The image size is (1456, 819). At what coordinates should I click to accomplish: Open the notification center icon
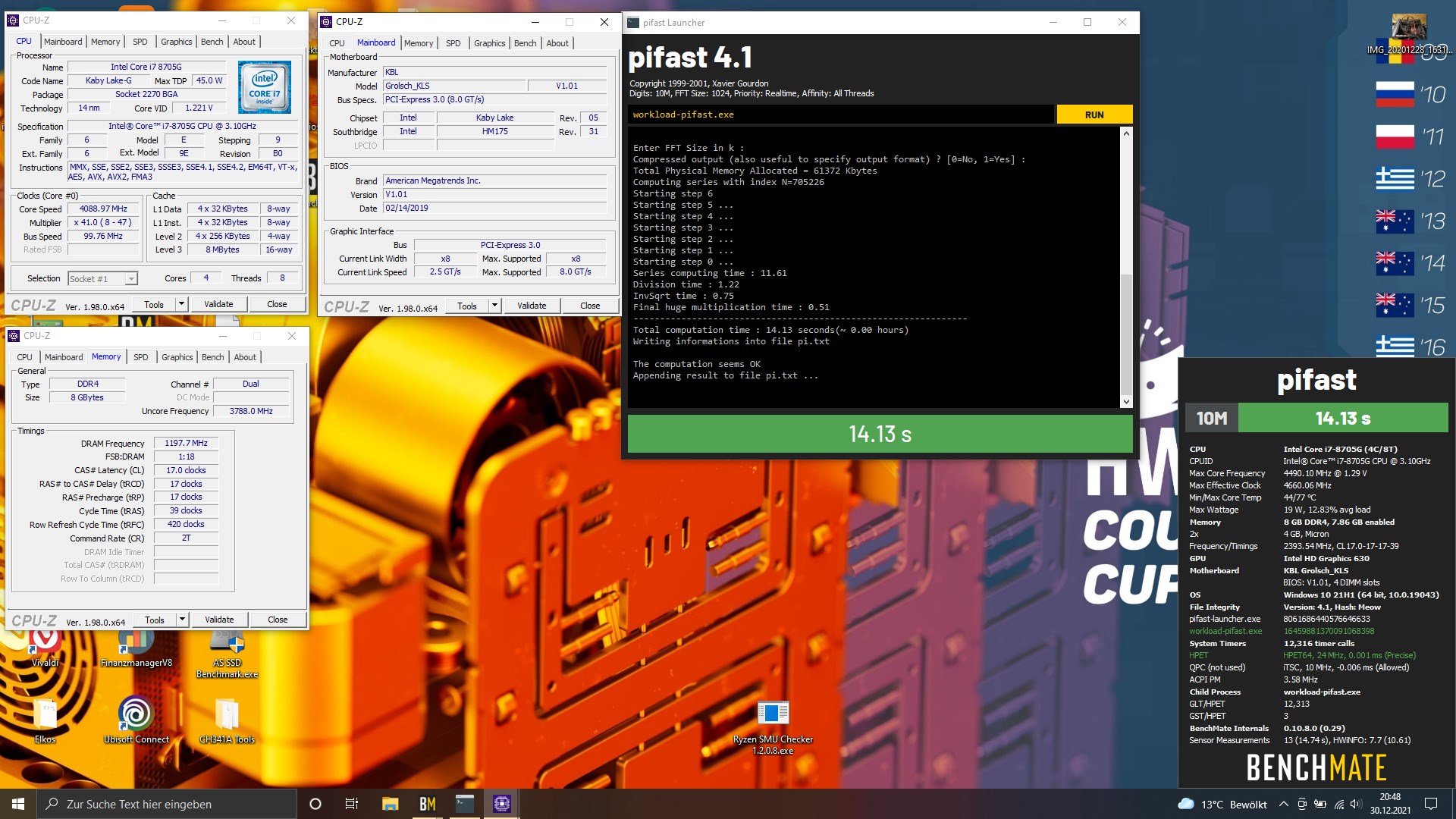1431,805
